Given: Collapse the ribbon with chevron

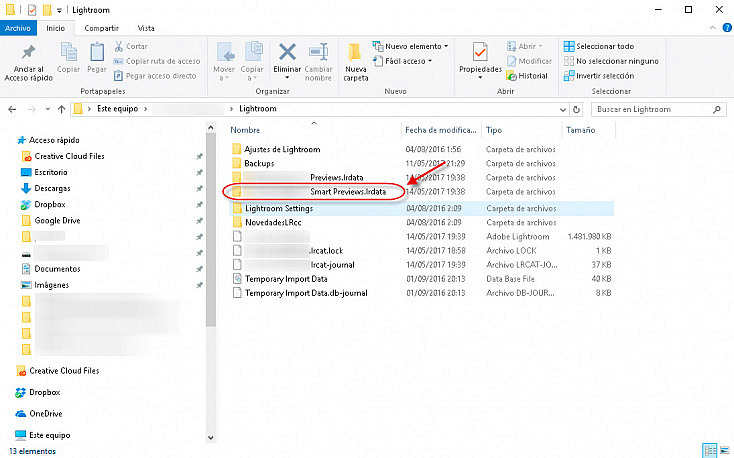Looking at the screenshot, I should (x=712, y=28).
